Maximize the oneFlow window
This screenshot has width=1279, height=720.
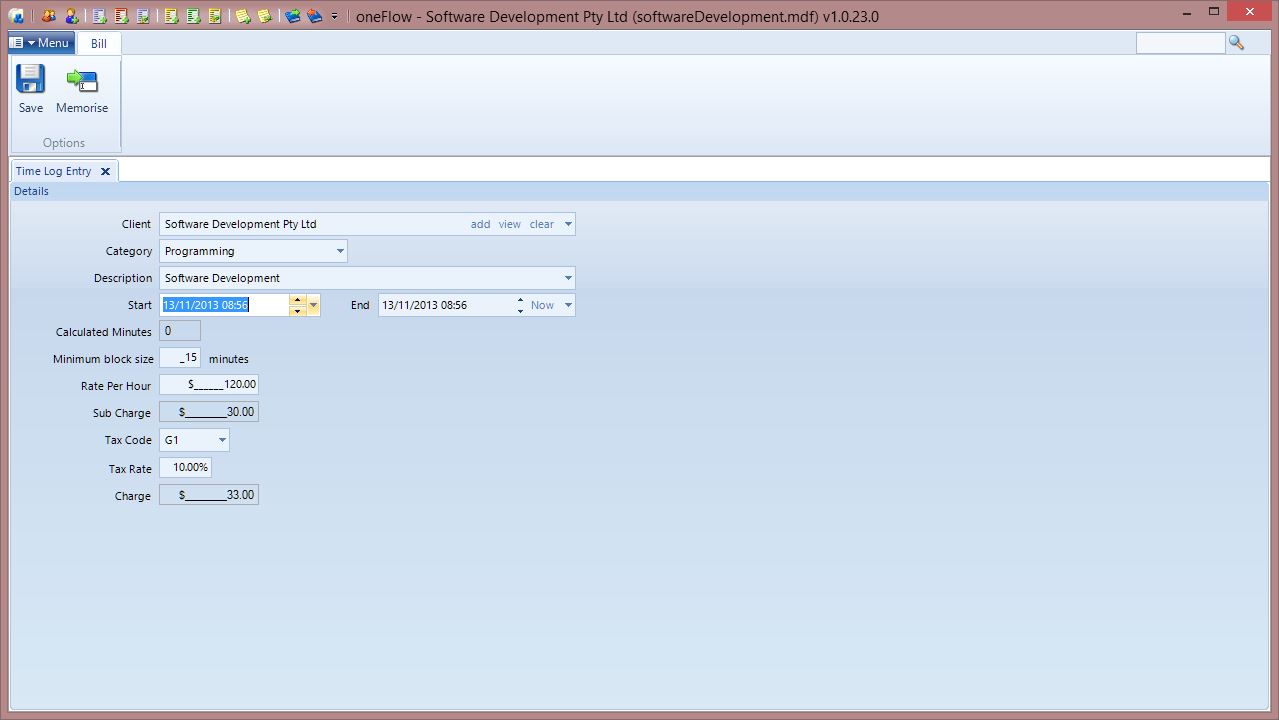(x=1214, y=12)
